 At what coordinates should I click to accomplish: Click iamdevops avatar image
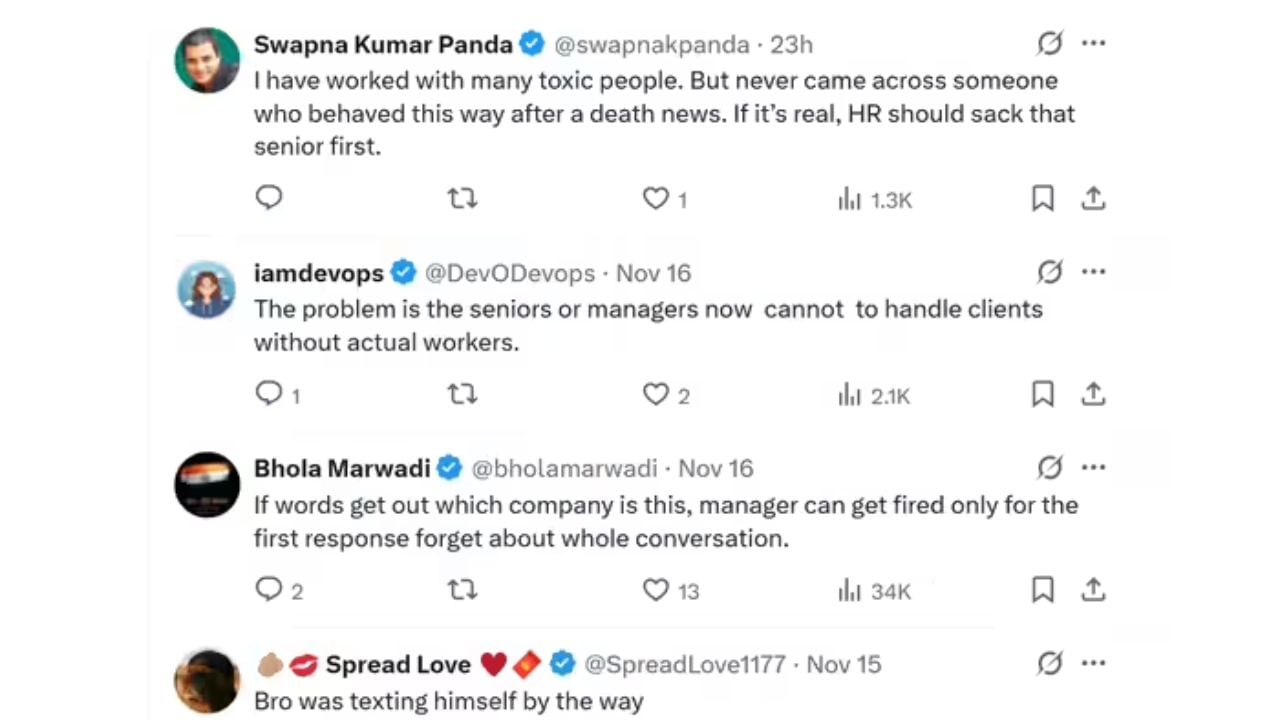pos(207,289)
